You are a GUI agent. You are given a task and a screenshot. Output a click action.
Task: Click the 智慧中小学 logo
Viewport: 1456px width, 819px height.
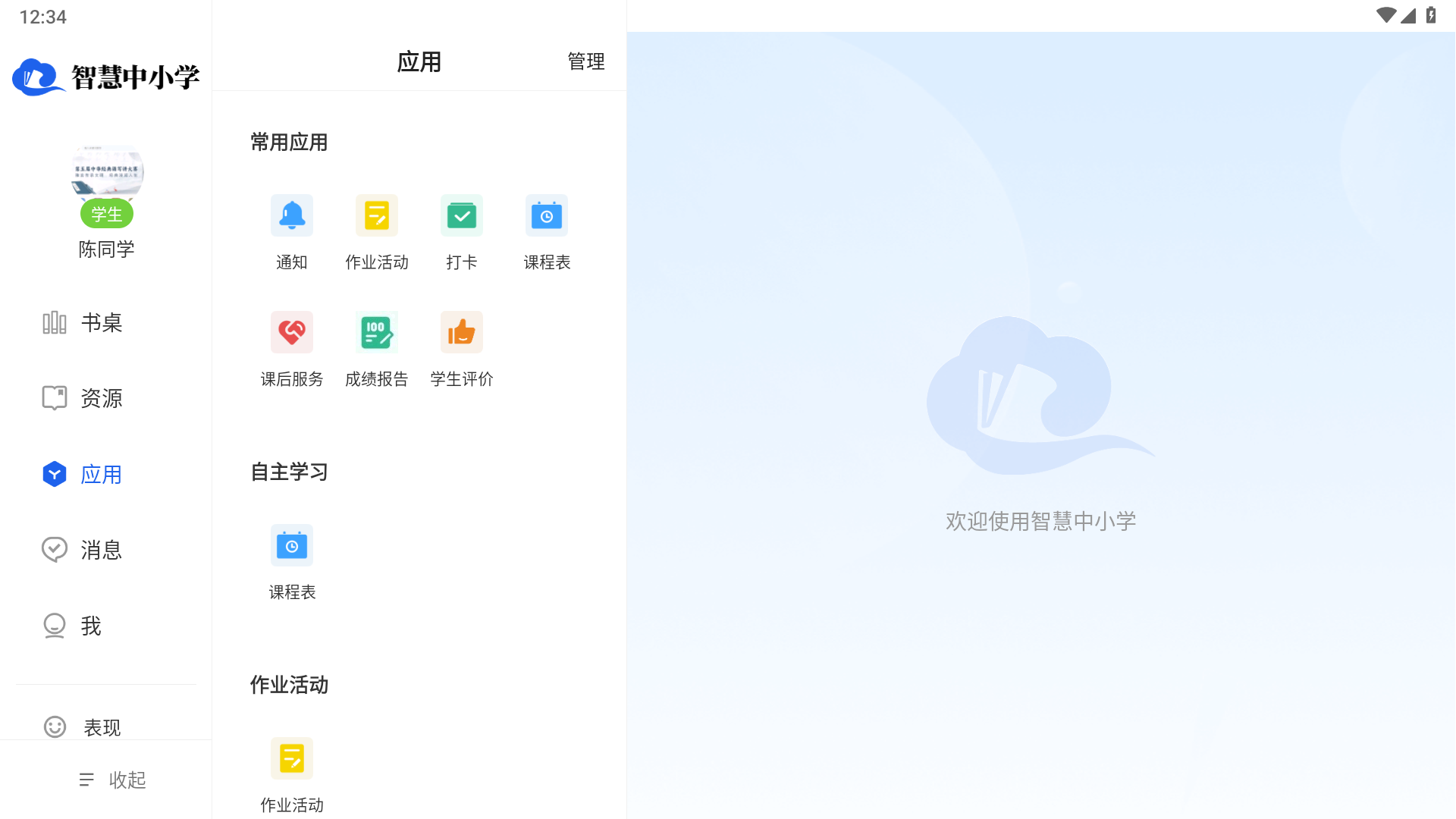[106, 76]
